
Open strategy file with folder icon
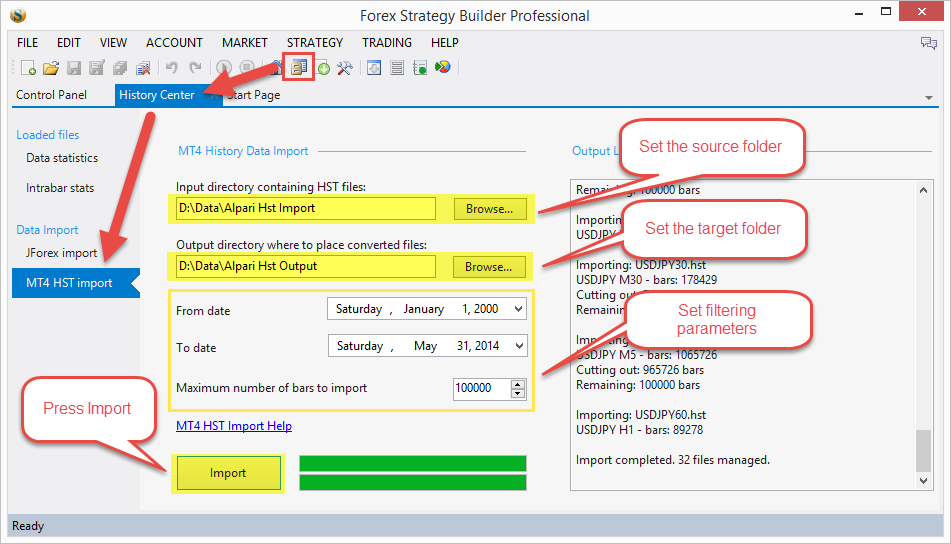pos(51,67)
